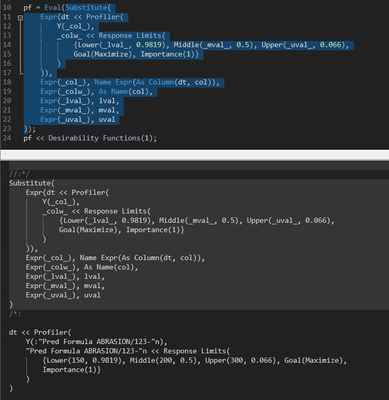Click 'lval' argument on editor line 20
The image size is (389, 400).
107,101
